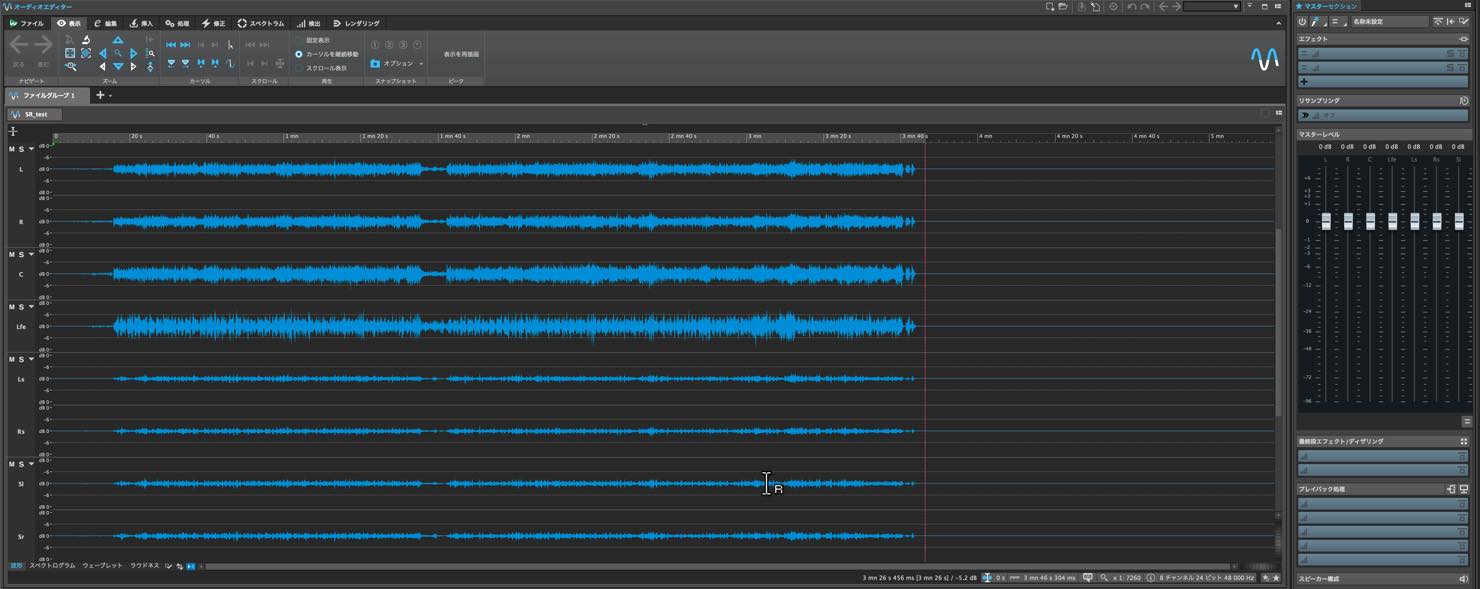Select the スクロール表示 radio option
The width and height of the screenshot is (1480, 589).
(299, 68)
